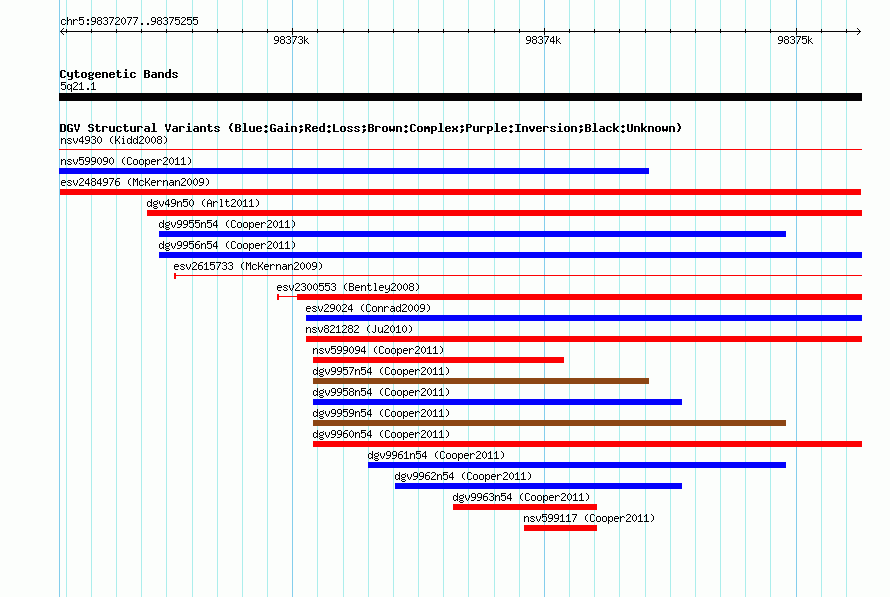Click the 98373k ruler position label
Screen dimensions: 890x597
point(291,40)
